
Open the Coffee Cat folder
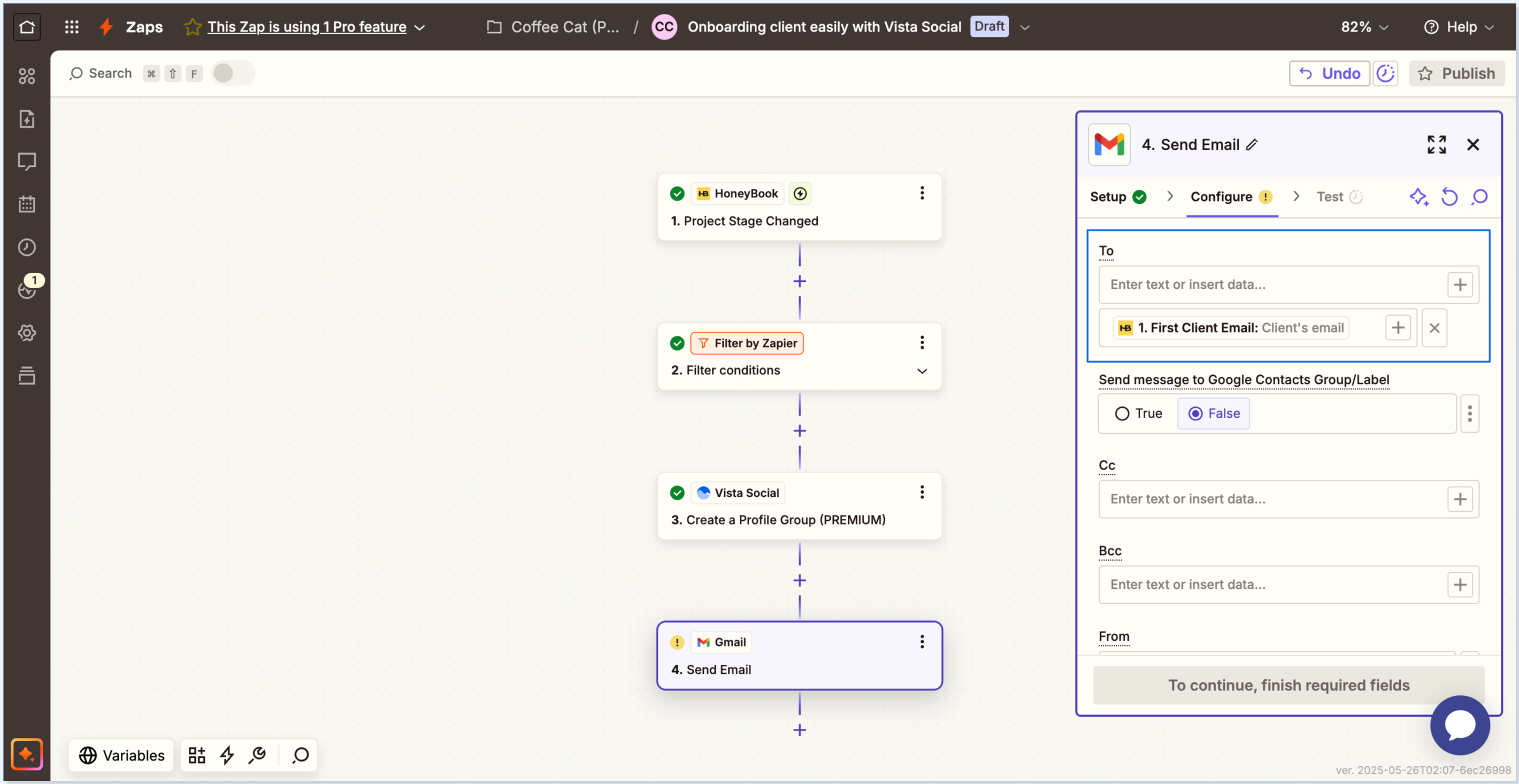click(553, 27)
